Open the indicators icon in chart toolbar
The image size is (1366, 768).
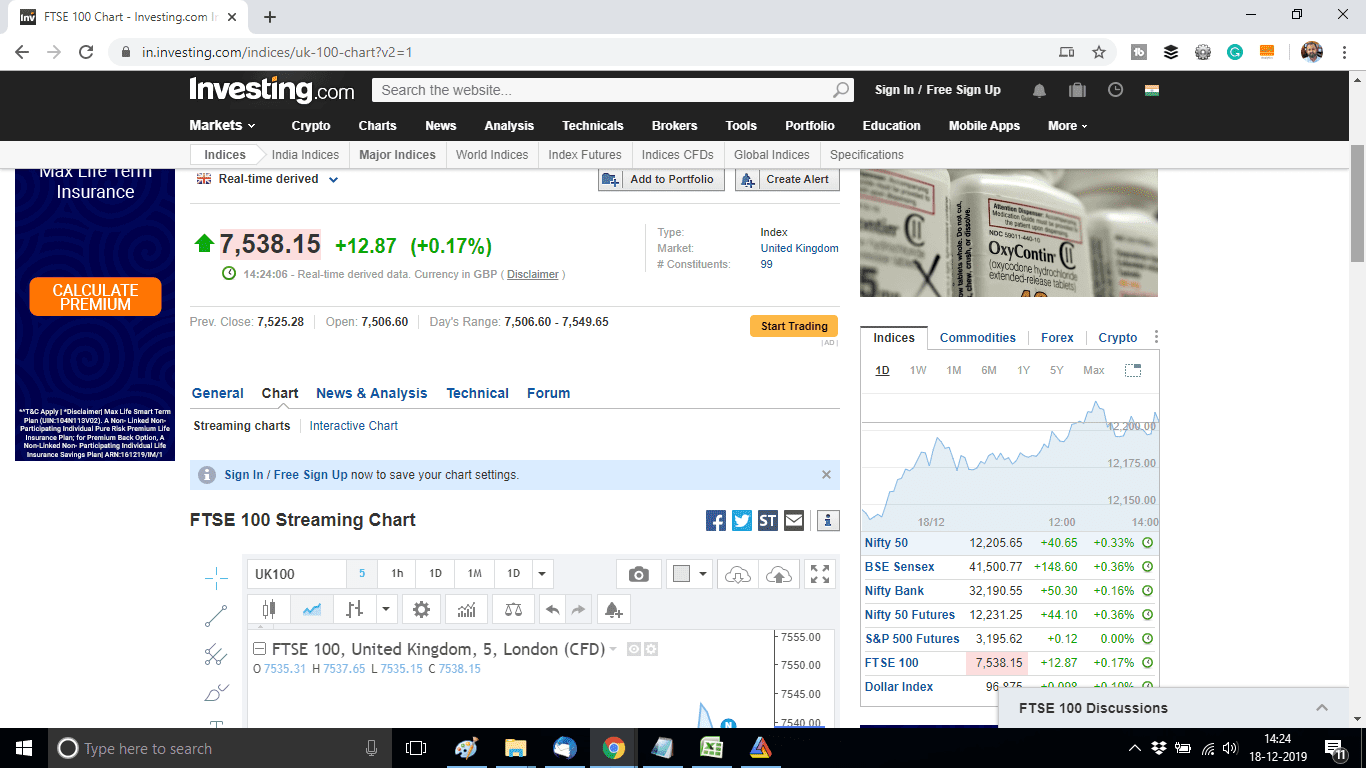pyautogui.click(x=467, y=609)
